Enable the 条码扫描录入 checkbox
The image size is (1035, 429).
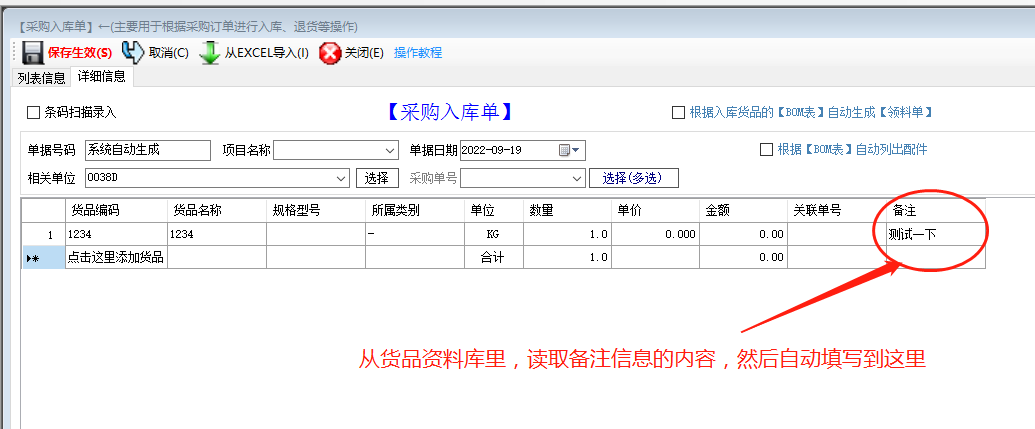tap(34, 113)
